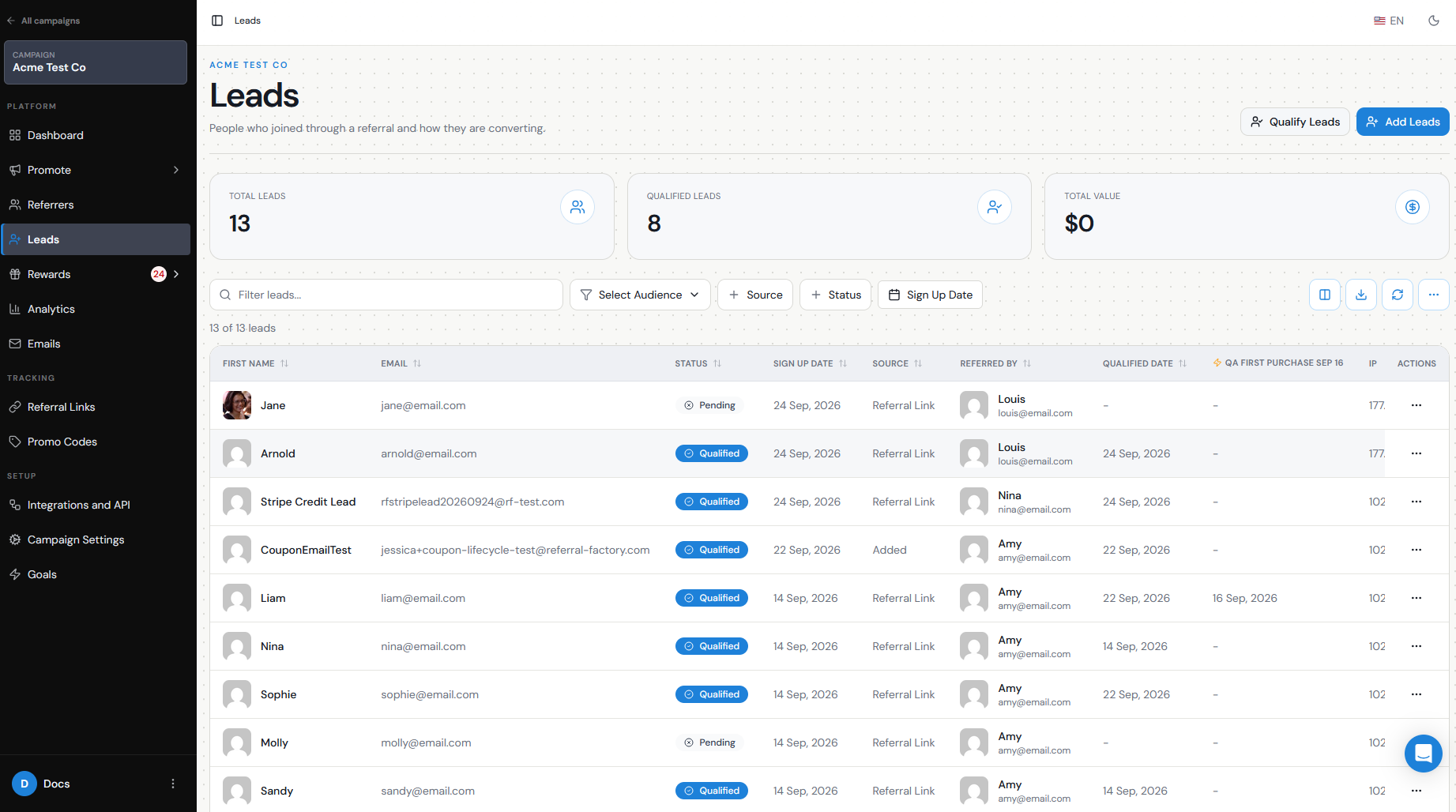Open actions menu for Jane row
Image resolution: width=1456 pixels, height=812 pixels.
click(1416, 405)
